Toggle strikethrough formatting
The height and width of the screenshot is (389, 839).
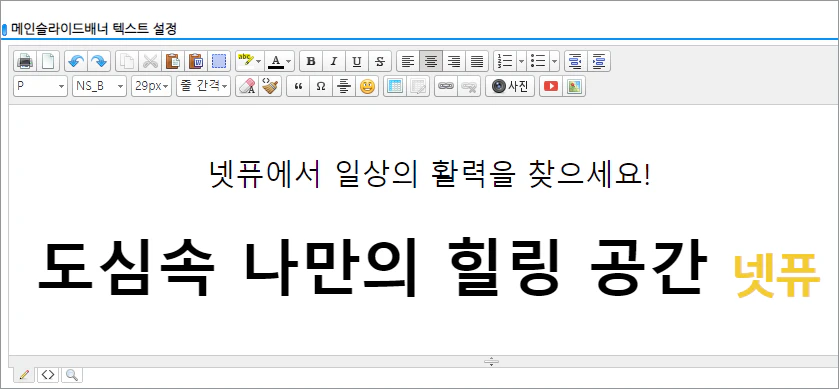(380, 62)
